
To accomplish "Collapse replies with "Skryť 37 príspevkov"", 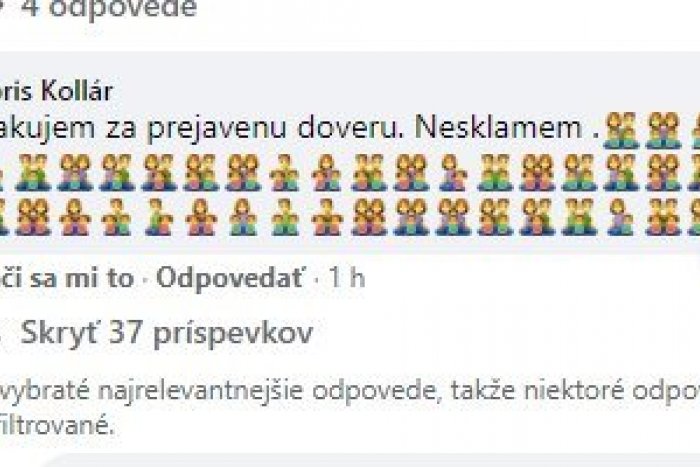I will click(167, 333).
